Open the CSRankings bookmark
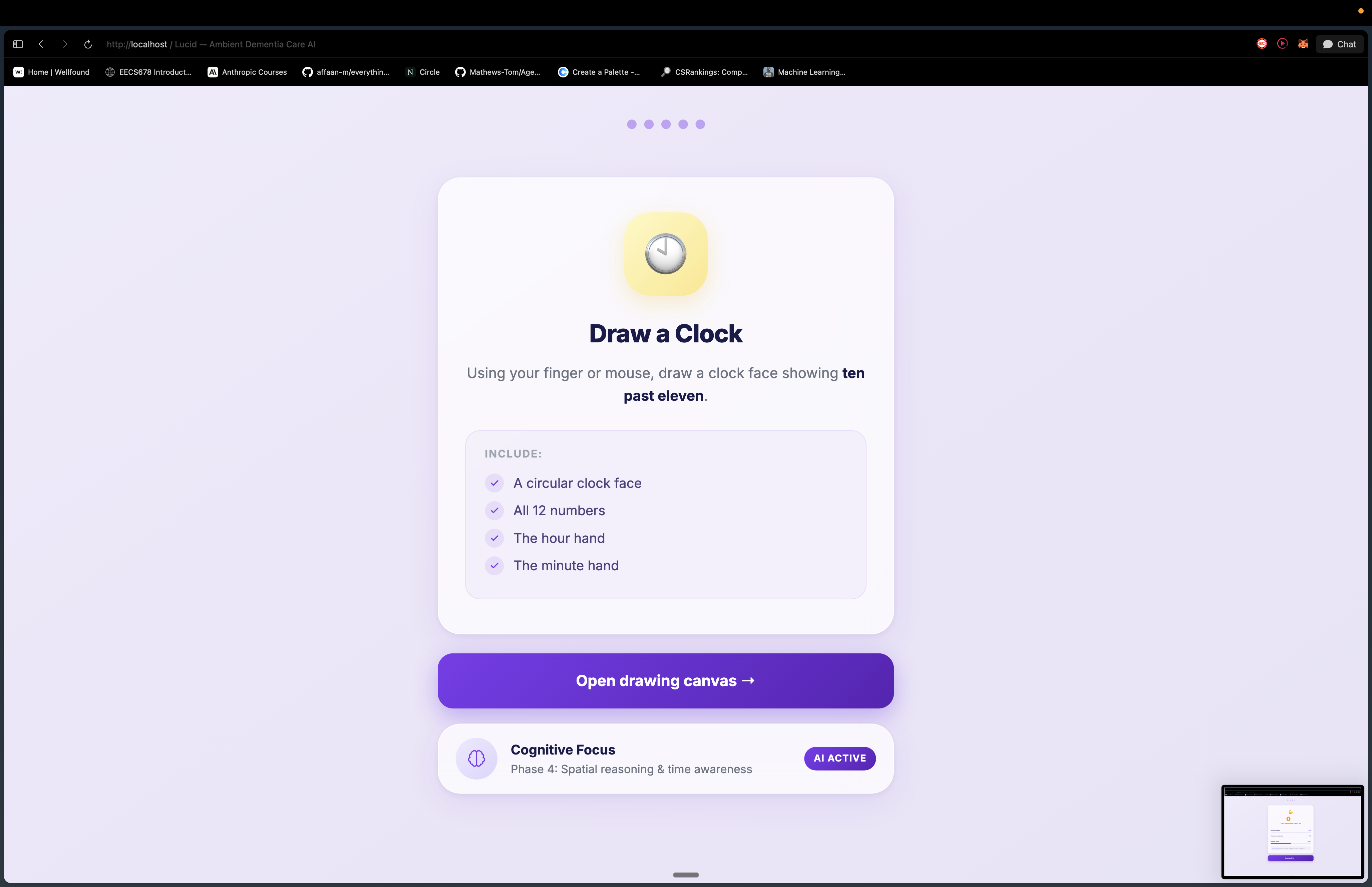This screenshot has width=1372, height=887. click(704, 72)
